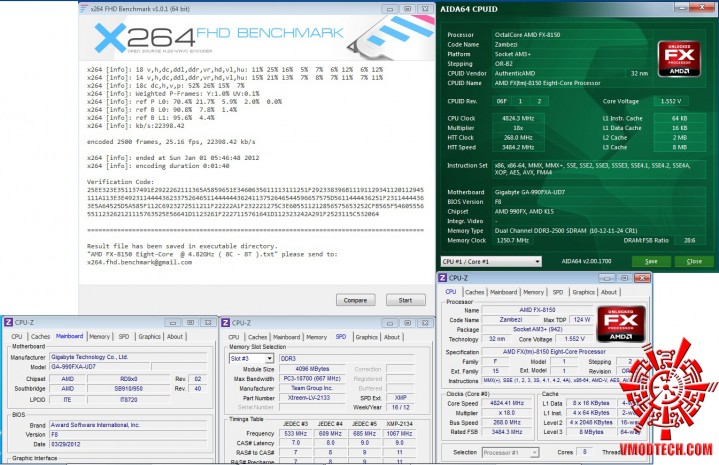Select CPU tab in left CPU-Z Mainboard window
Screen dimensions: 719x465
17,337
